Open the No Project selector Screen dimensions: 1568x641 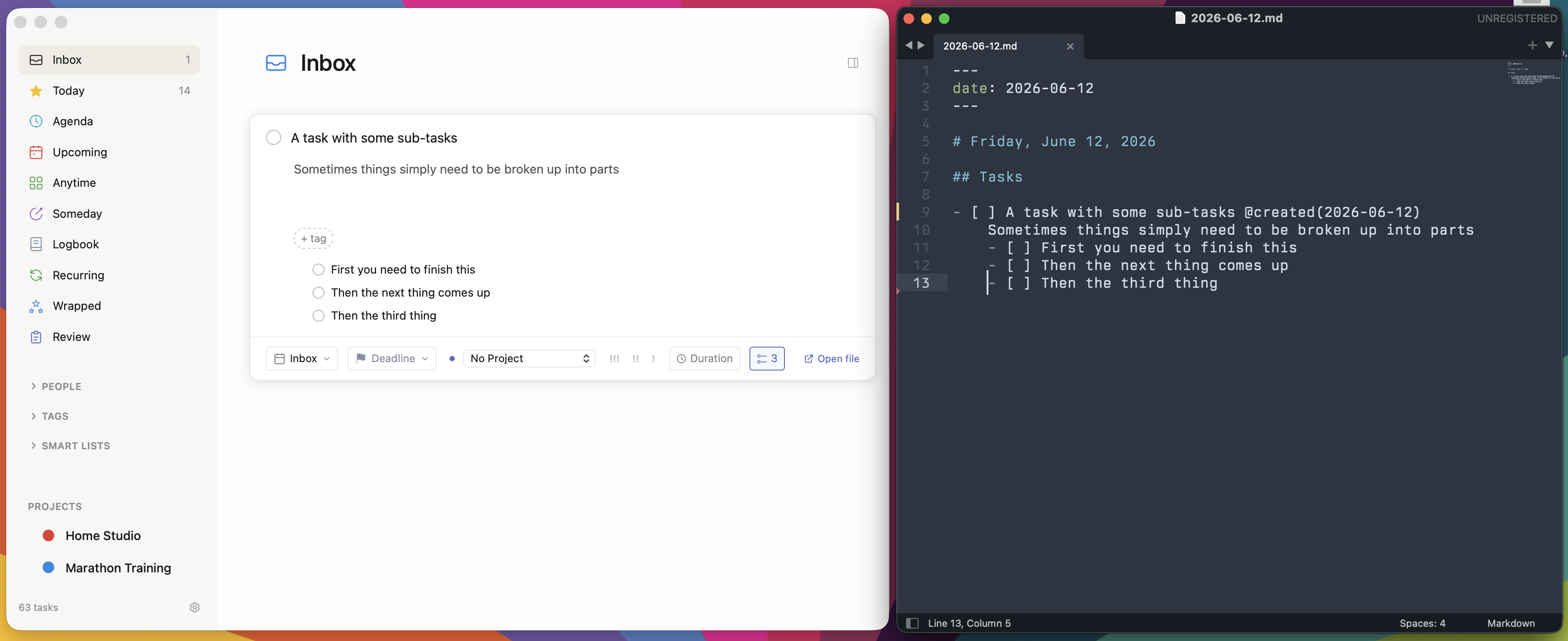pyautogui.click(x=528, y=358)
